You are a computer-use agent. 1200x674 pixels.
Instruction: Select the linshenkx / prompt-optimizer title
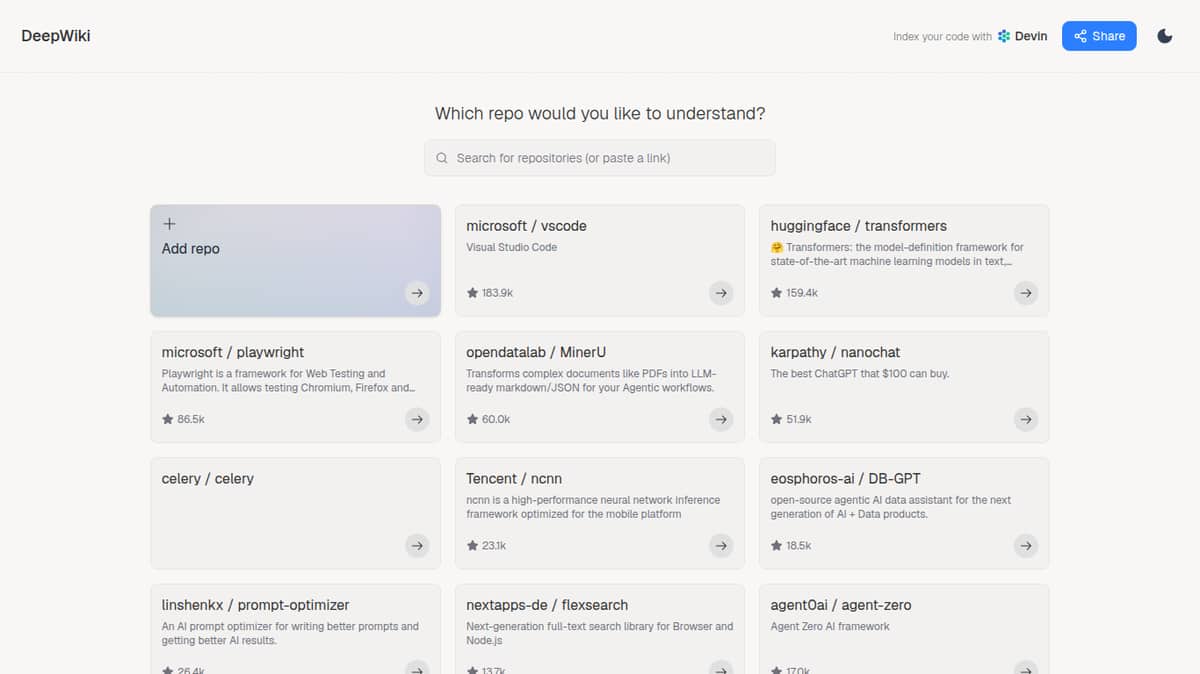(255, 605)
